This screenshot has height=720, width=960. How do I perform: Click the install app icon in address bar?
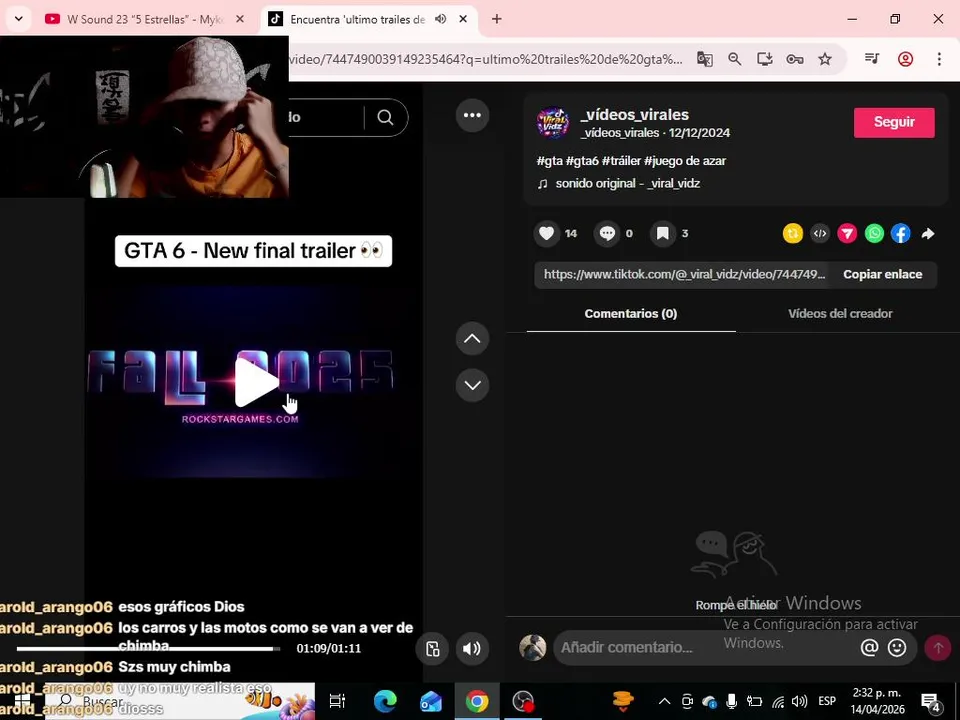tap(765, 59)
